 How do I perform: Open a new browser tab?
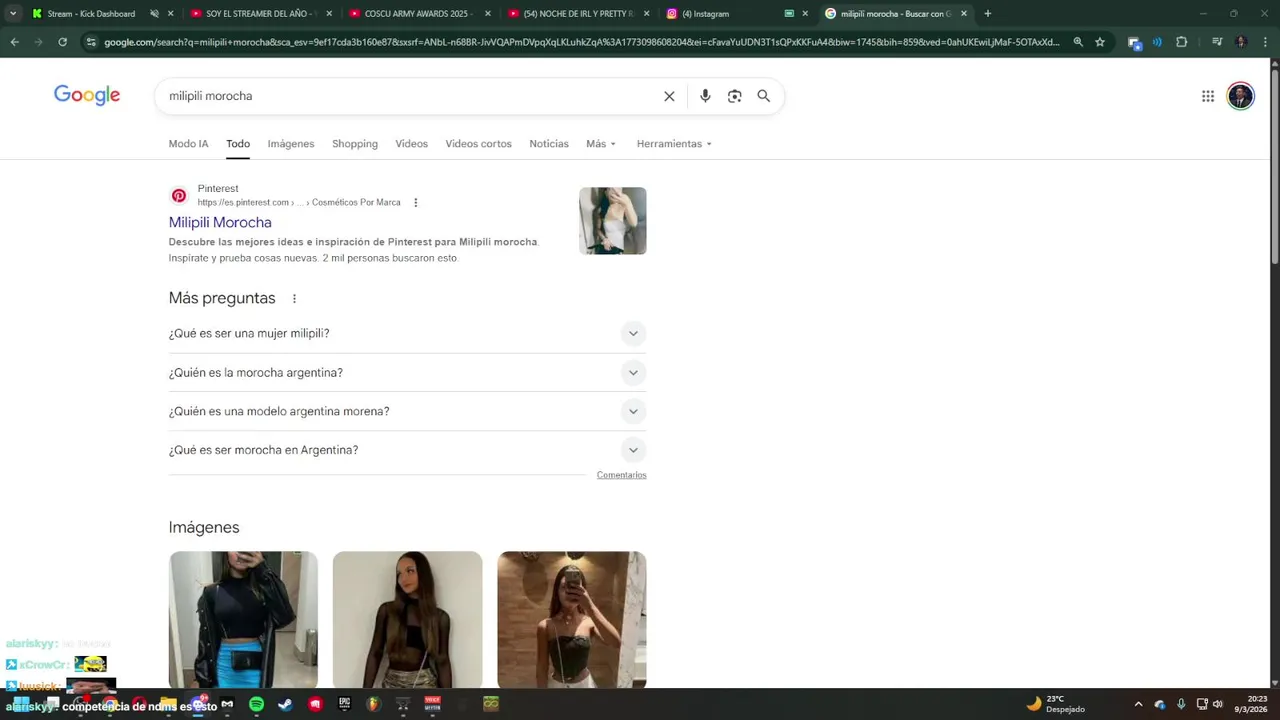pyautogui.click(x=988, y=14)
